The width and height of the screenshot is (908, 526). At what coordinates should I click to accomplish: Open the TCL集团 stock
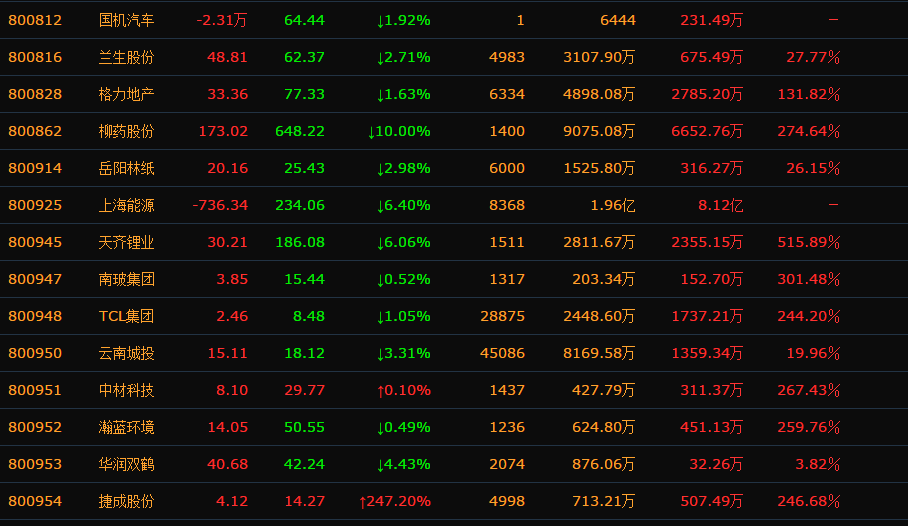[x=127, y=316]
